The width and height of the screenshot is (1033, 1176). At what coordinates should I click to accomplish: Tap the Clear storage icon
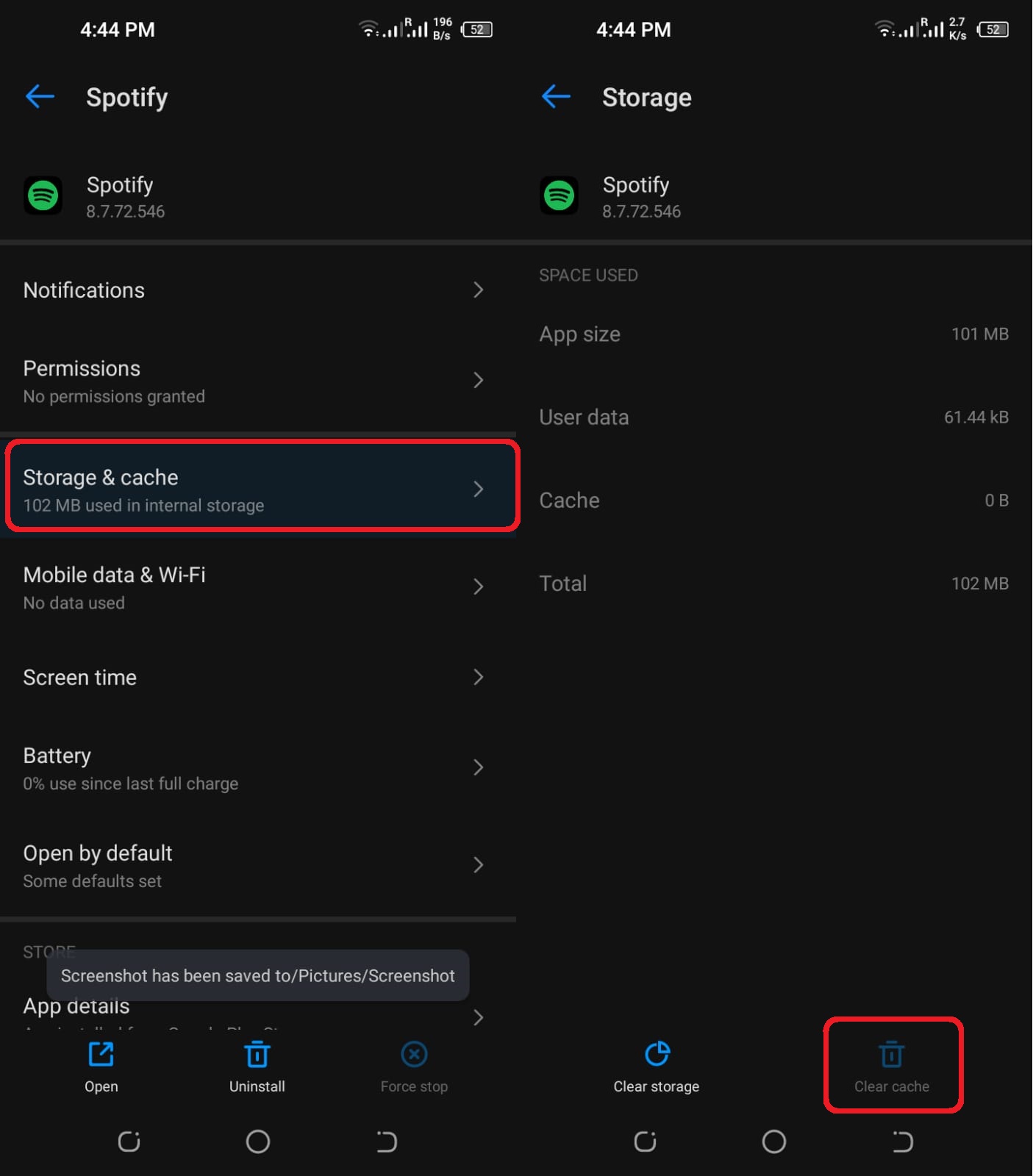657,1053
